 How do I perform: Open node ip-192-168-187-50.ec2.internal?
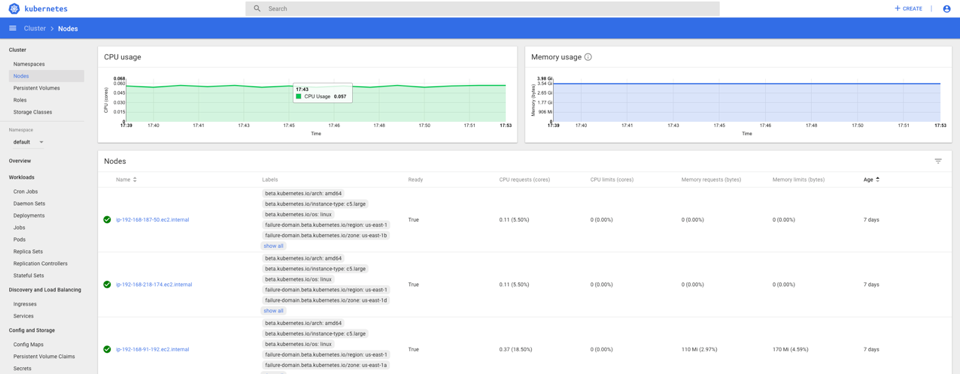(152, 219)
